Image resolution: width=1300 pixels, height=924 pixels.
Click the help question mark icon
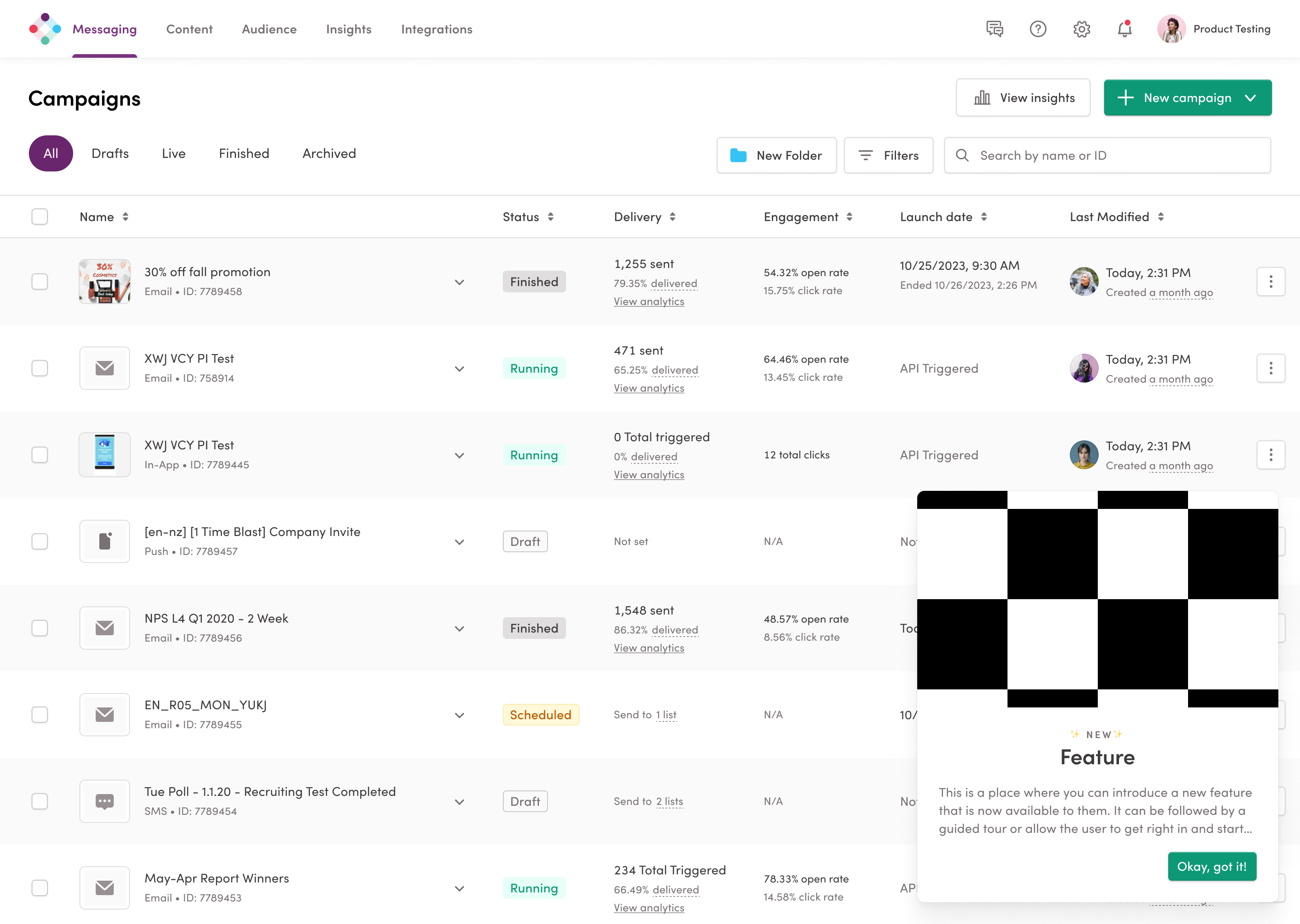tap(1038, 29)
